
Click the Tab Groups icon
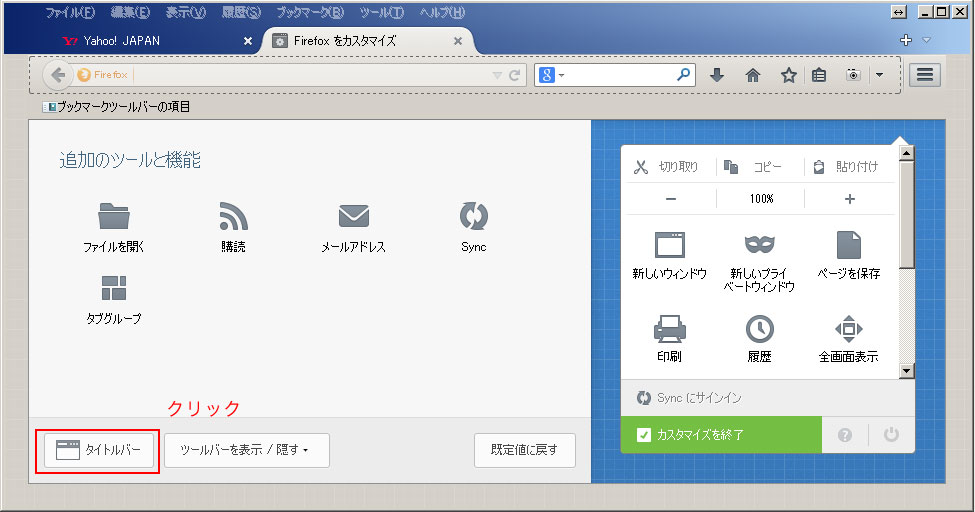pos(114,288)
